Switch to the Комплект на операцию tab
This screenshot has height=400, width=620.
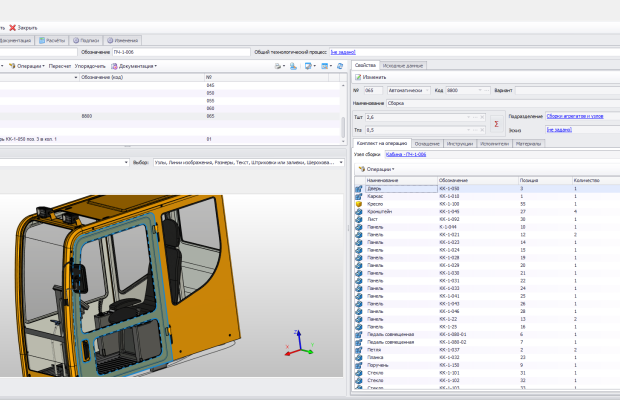382,143
